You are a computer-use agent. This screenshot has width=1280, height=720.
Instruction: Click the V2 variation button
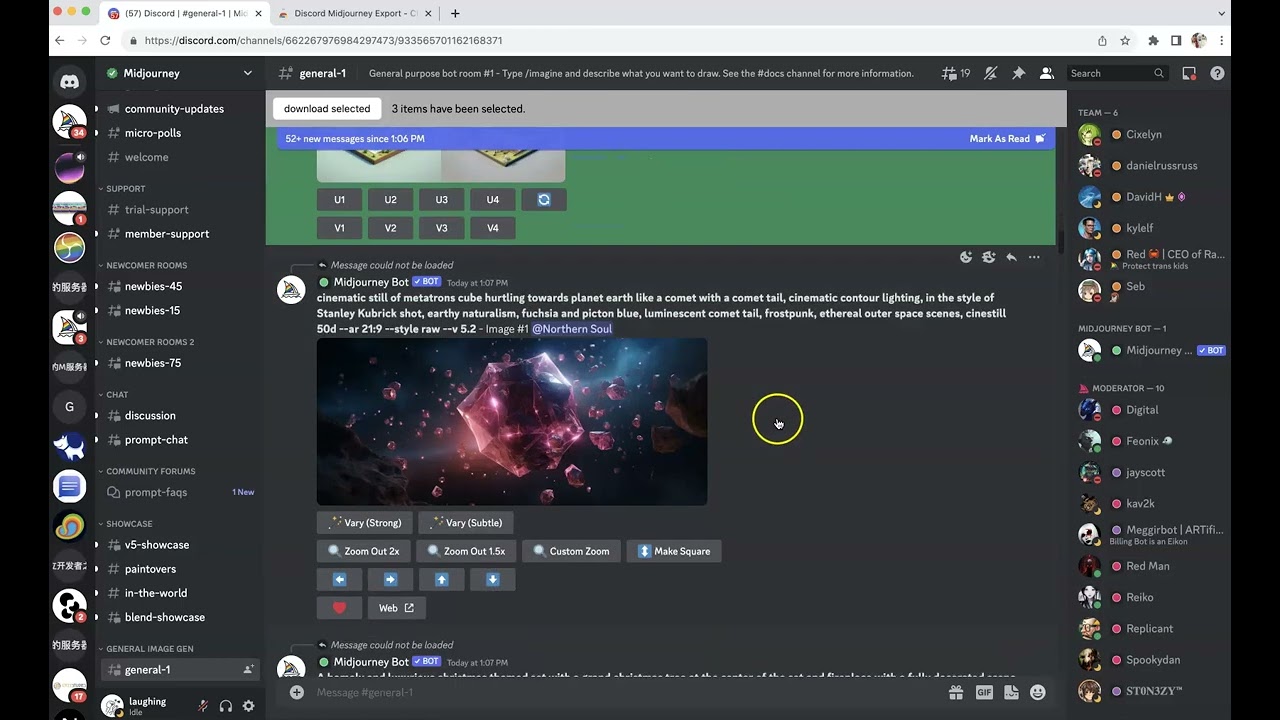(x=391, y=228)
